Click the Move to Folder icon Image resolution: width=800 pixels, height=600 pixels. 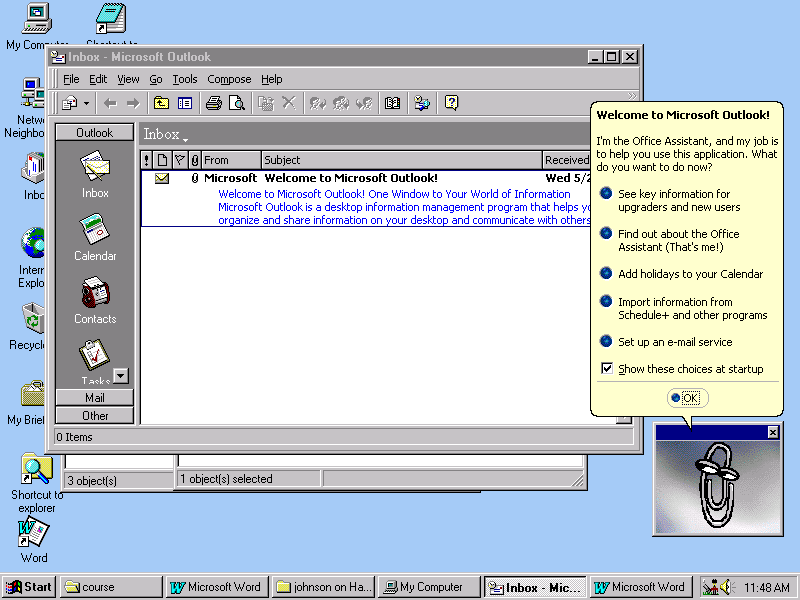click(266, 104)
